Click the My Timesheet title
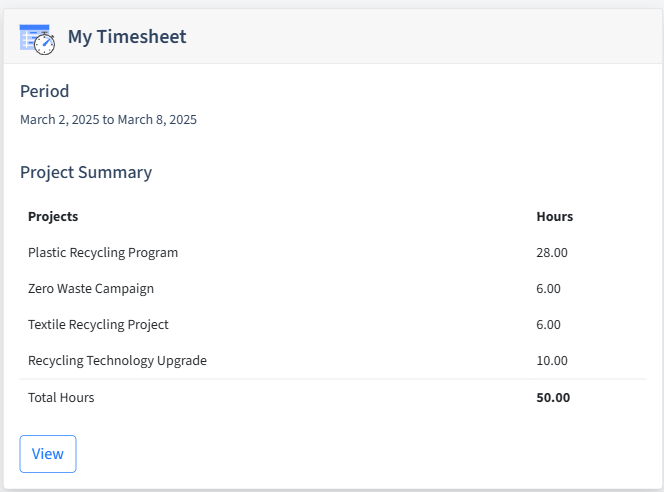Screen dimensions: 664x492 coord(127,37)
